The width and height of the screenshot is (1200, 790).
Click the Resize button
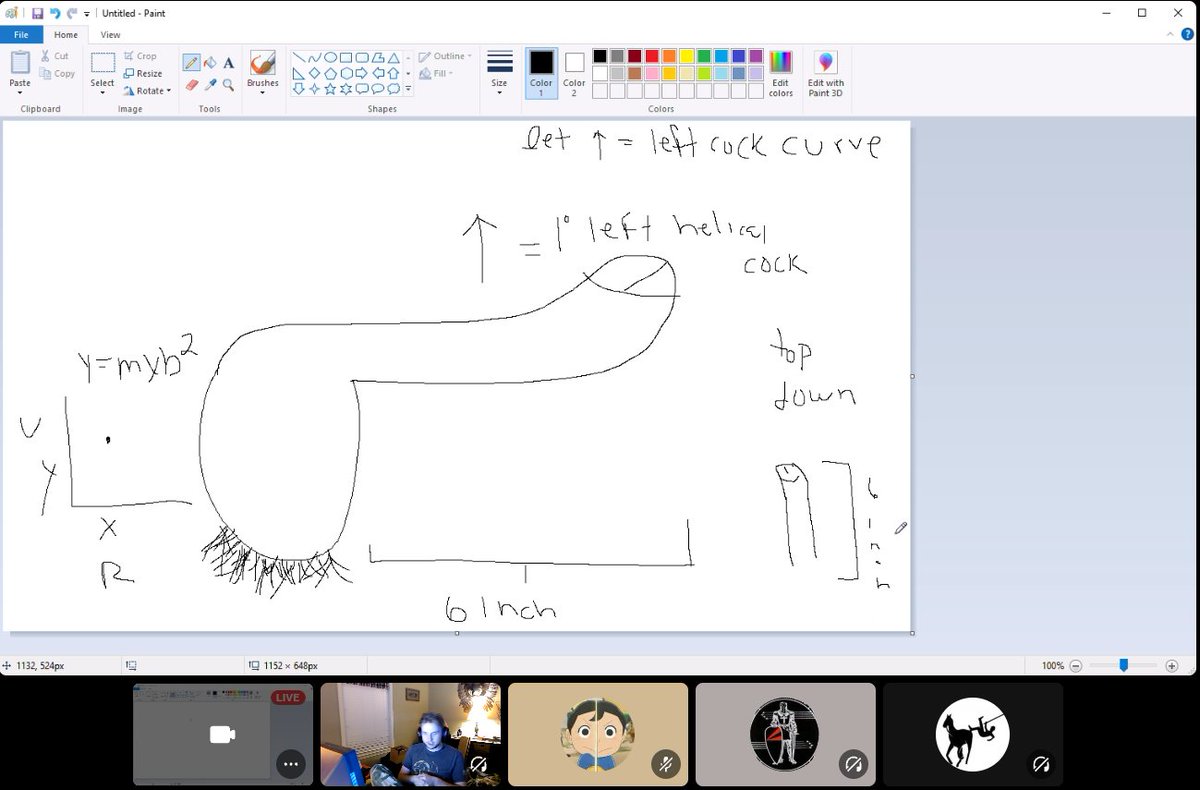click(146, 73)
